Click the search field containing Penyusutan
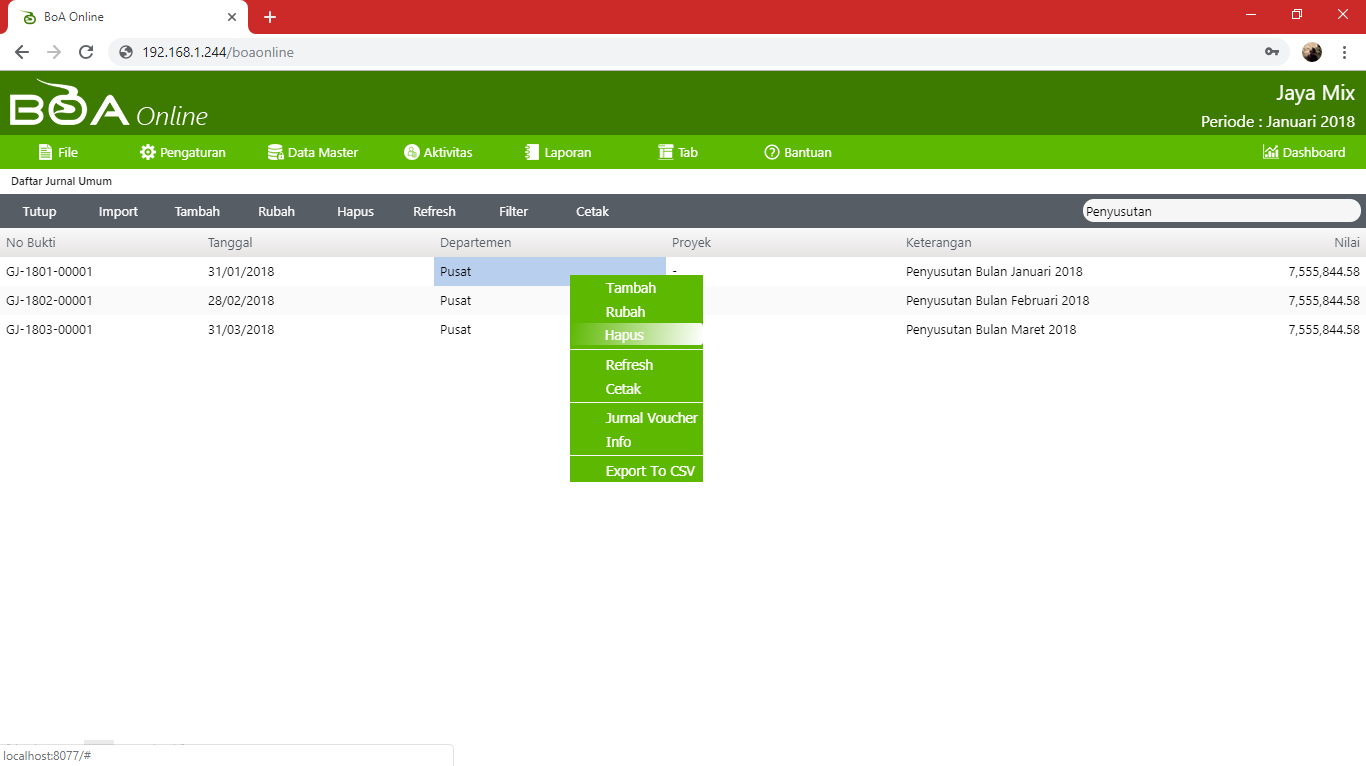 [x=1220, y=211]
